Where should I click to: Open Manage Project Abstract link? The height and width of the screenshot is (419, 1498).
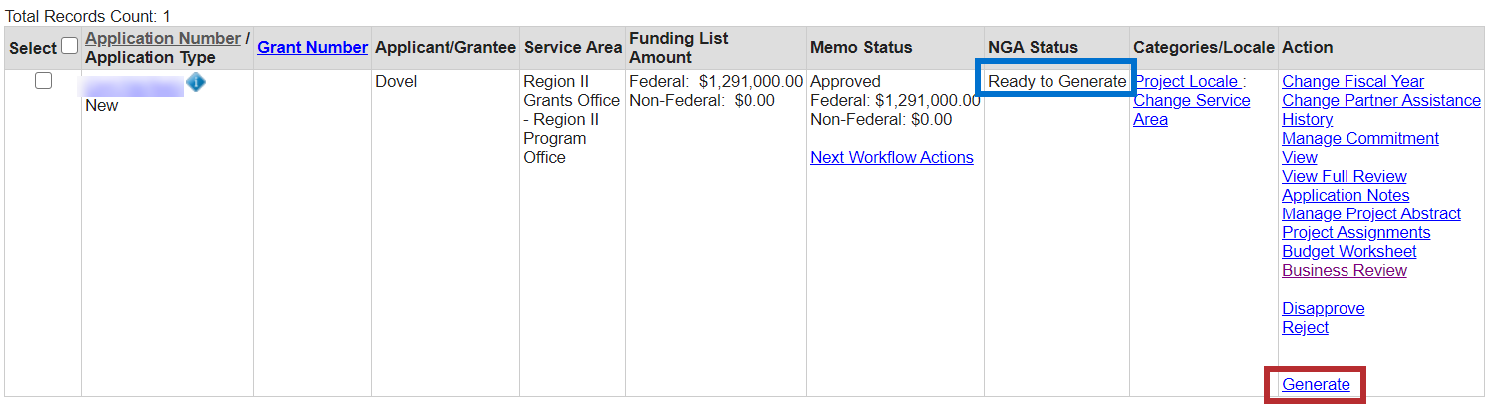point(1371,213)
